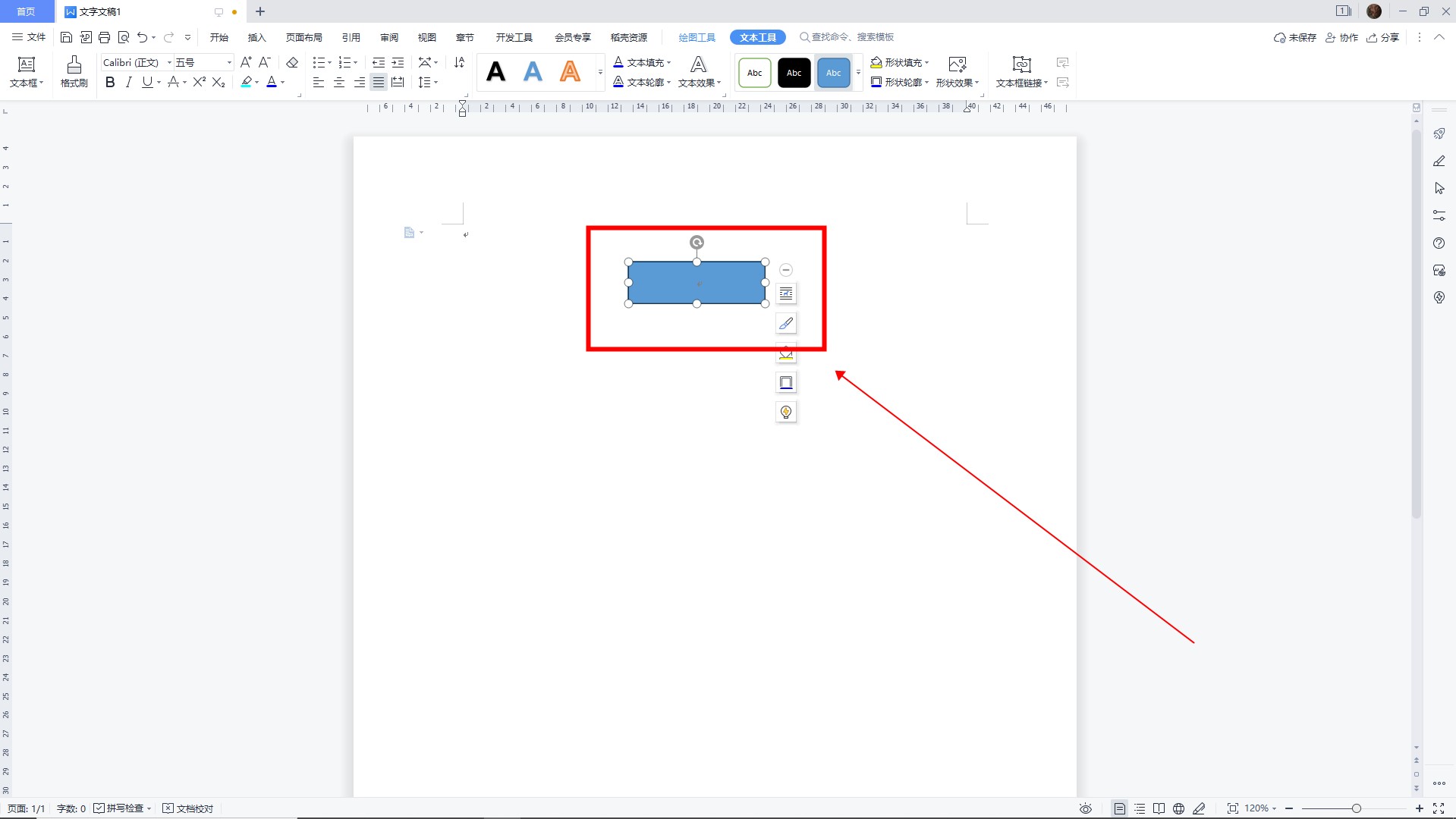Screen dimensions: 1456x819
Task: Open layout options beside the text box
Action: 786,293
